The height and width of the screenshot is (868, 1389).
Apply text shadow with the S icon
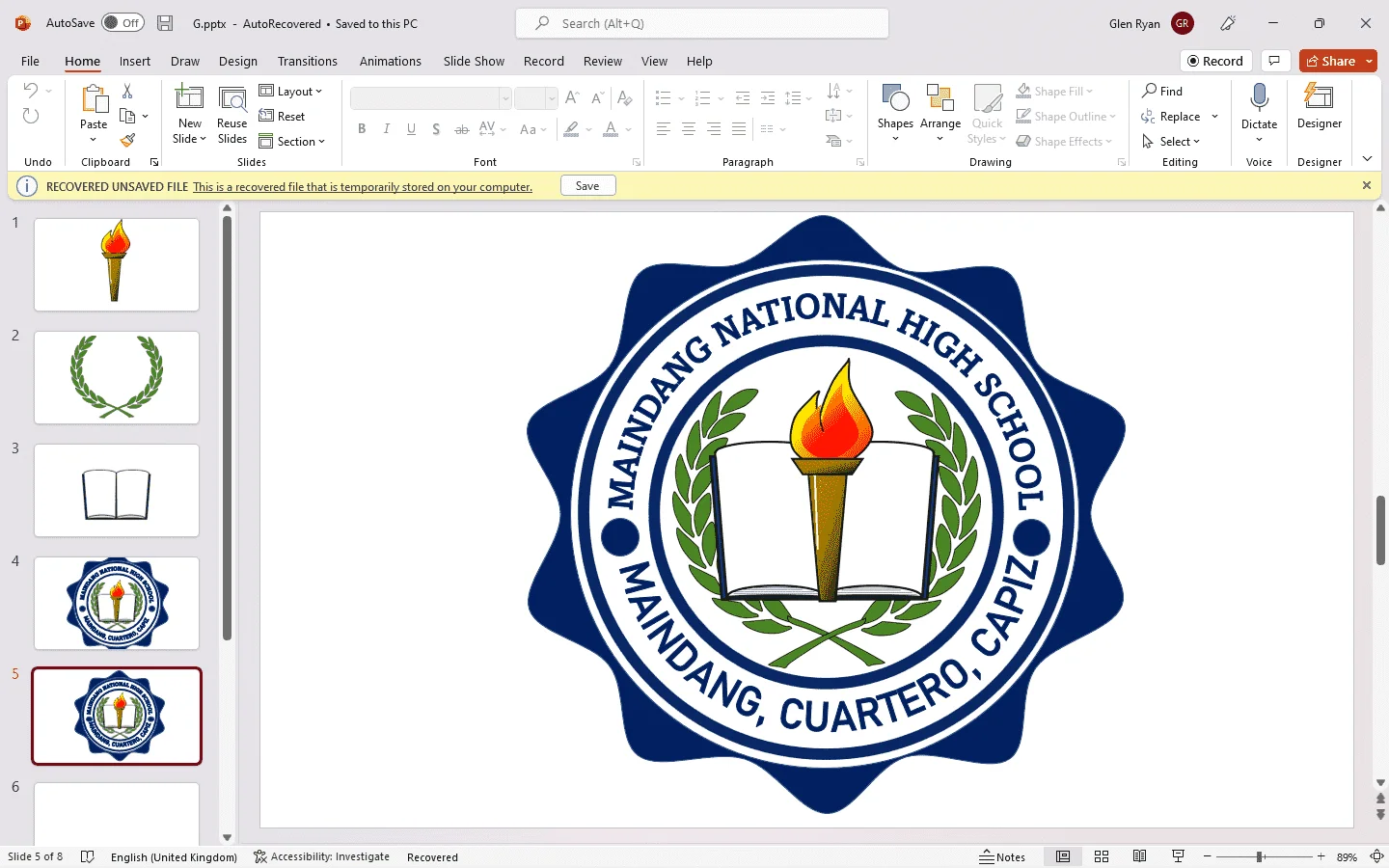pos(436,129)
